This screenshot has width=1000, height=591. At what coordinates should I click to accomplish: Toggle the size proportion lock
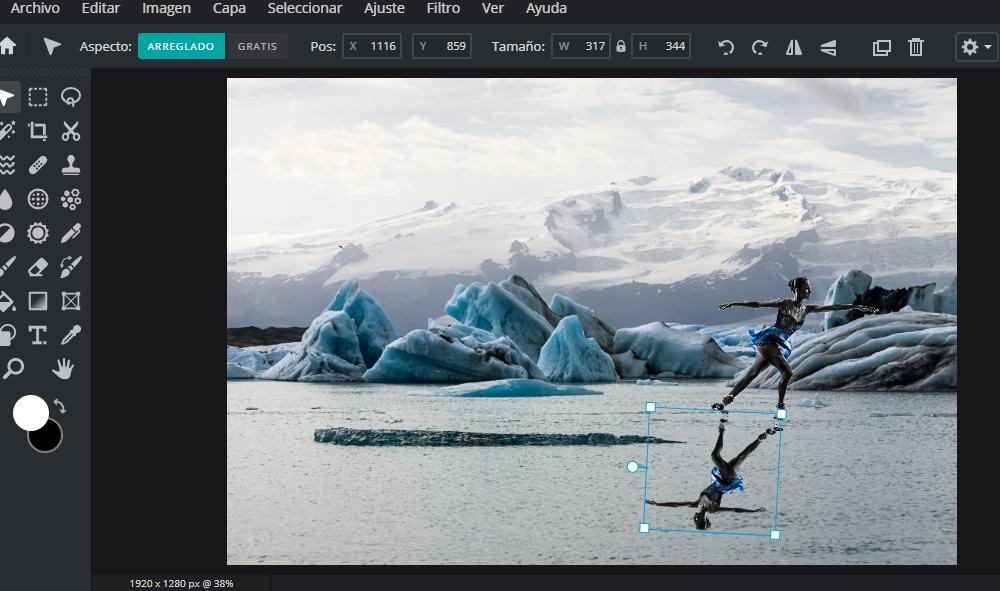click(621, 47)
